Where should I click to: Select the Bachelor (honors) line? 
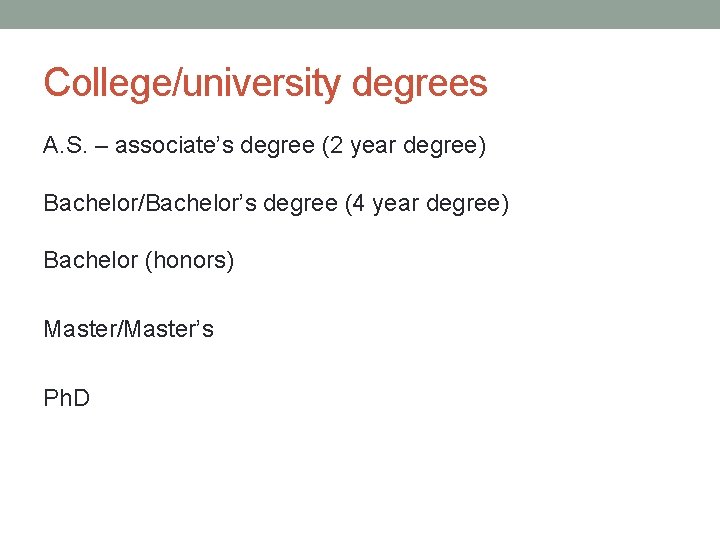click(x=138, y=261)
